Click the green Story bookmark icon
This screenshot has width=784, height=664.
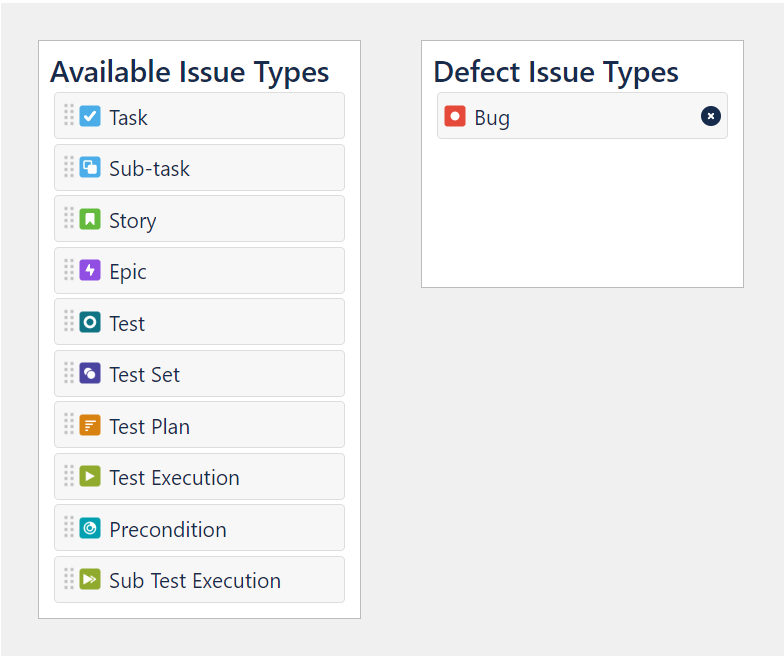(90, 219)
